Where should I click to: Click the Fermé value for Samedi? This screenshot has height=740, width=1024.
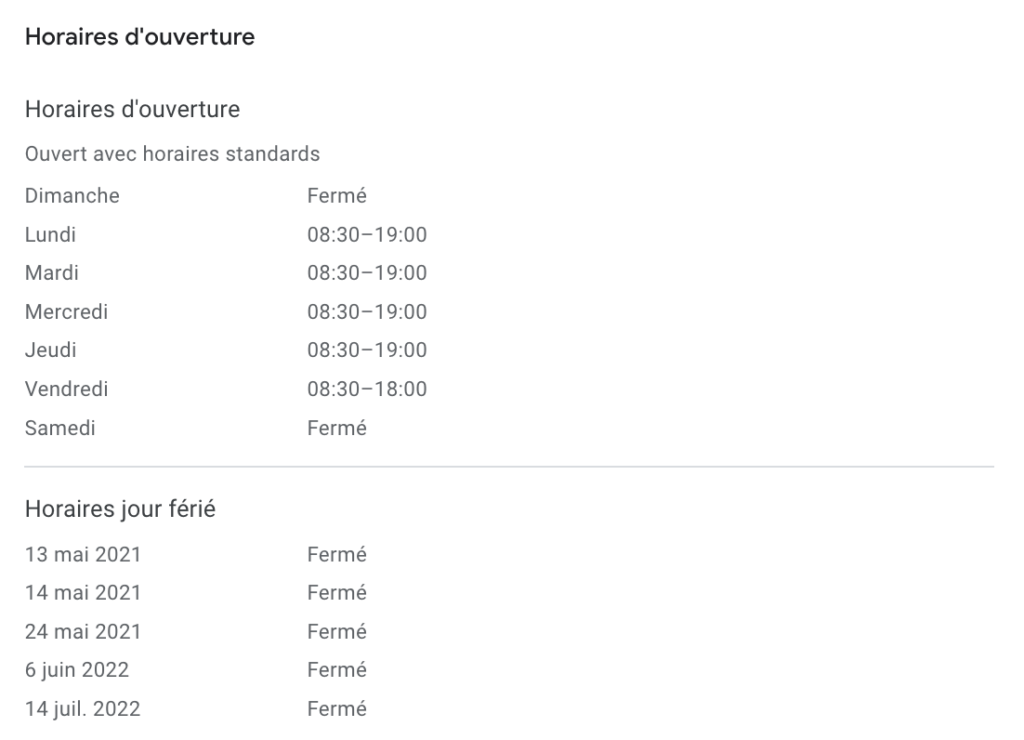point(337,428)
